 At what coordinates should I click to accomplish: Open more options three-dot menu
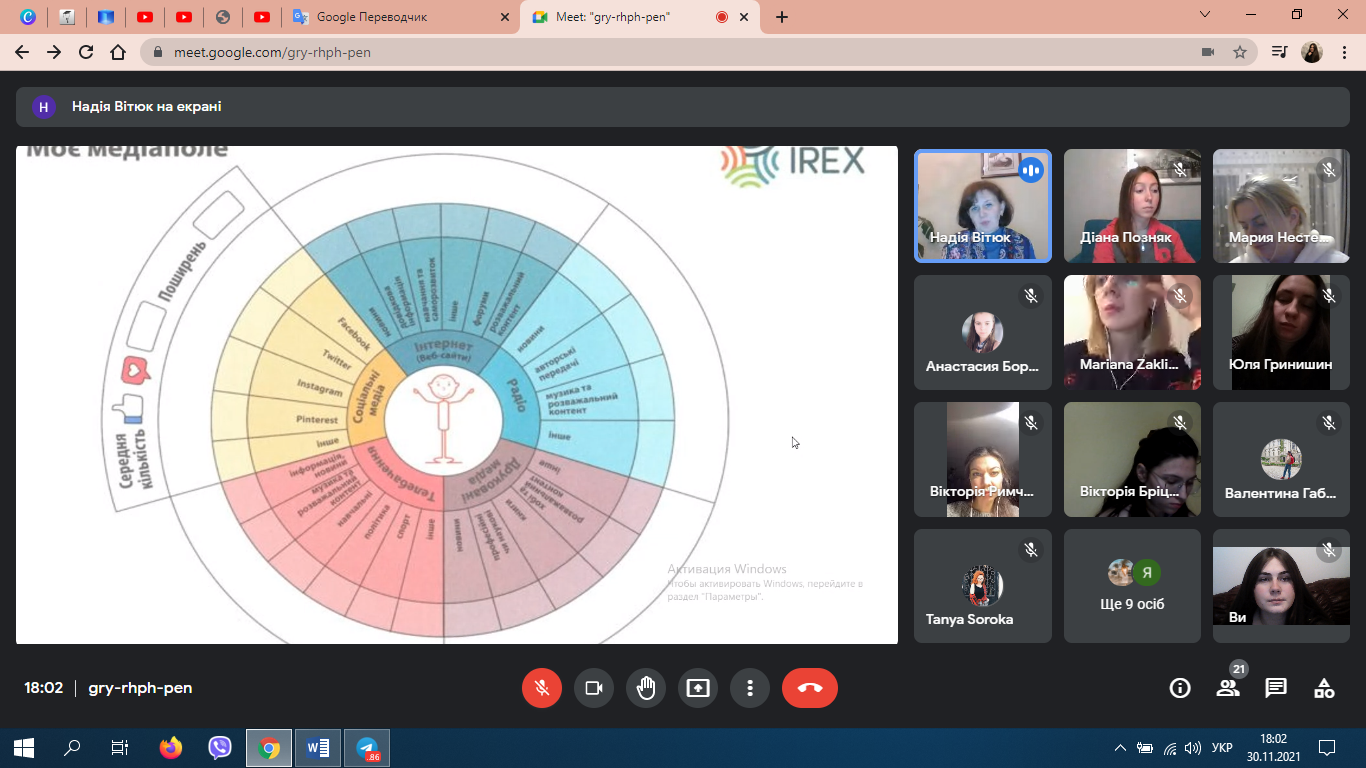pos(750,688)
